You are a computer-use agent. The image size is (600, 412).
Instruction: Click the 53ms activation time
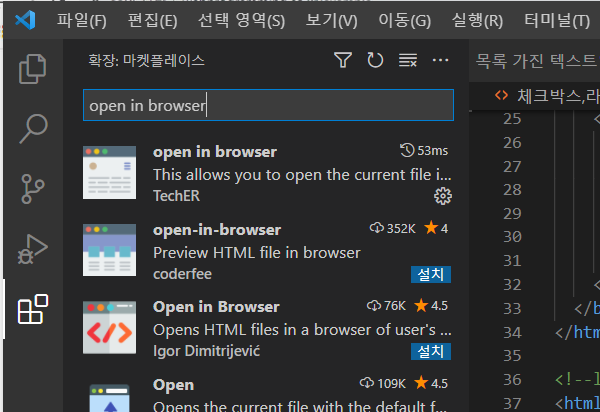click(x=424, y=151)
